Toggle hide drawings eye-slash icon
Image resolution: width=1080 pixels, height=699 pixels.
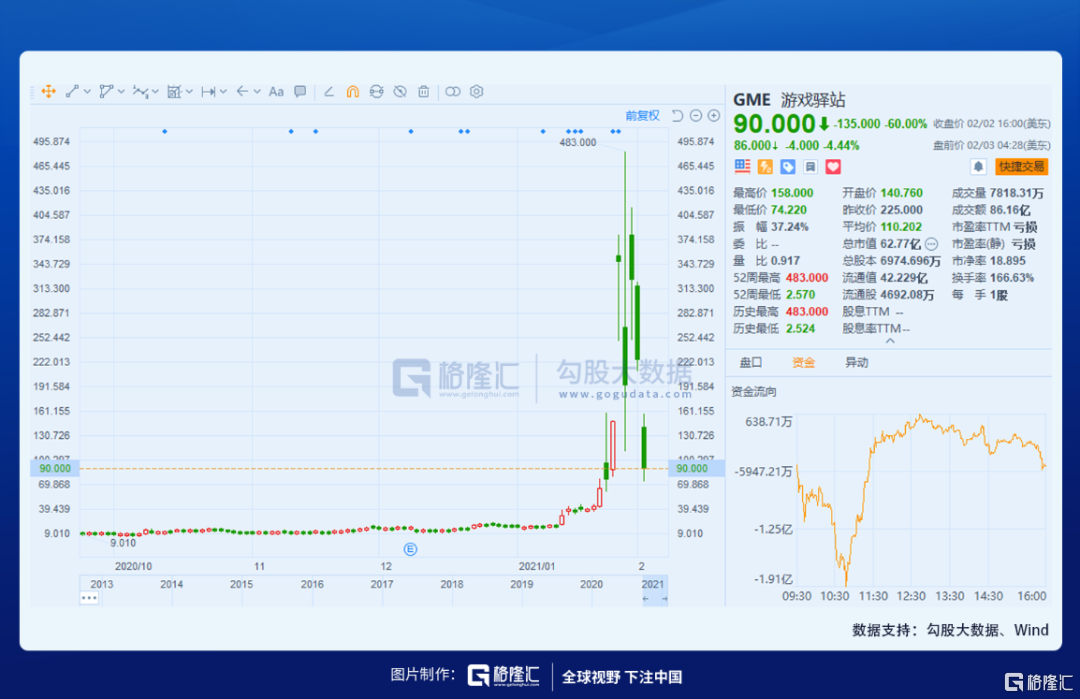tap(400, 91)
